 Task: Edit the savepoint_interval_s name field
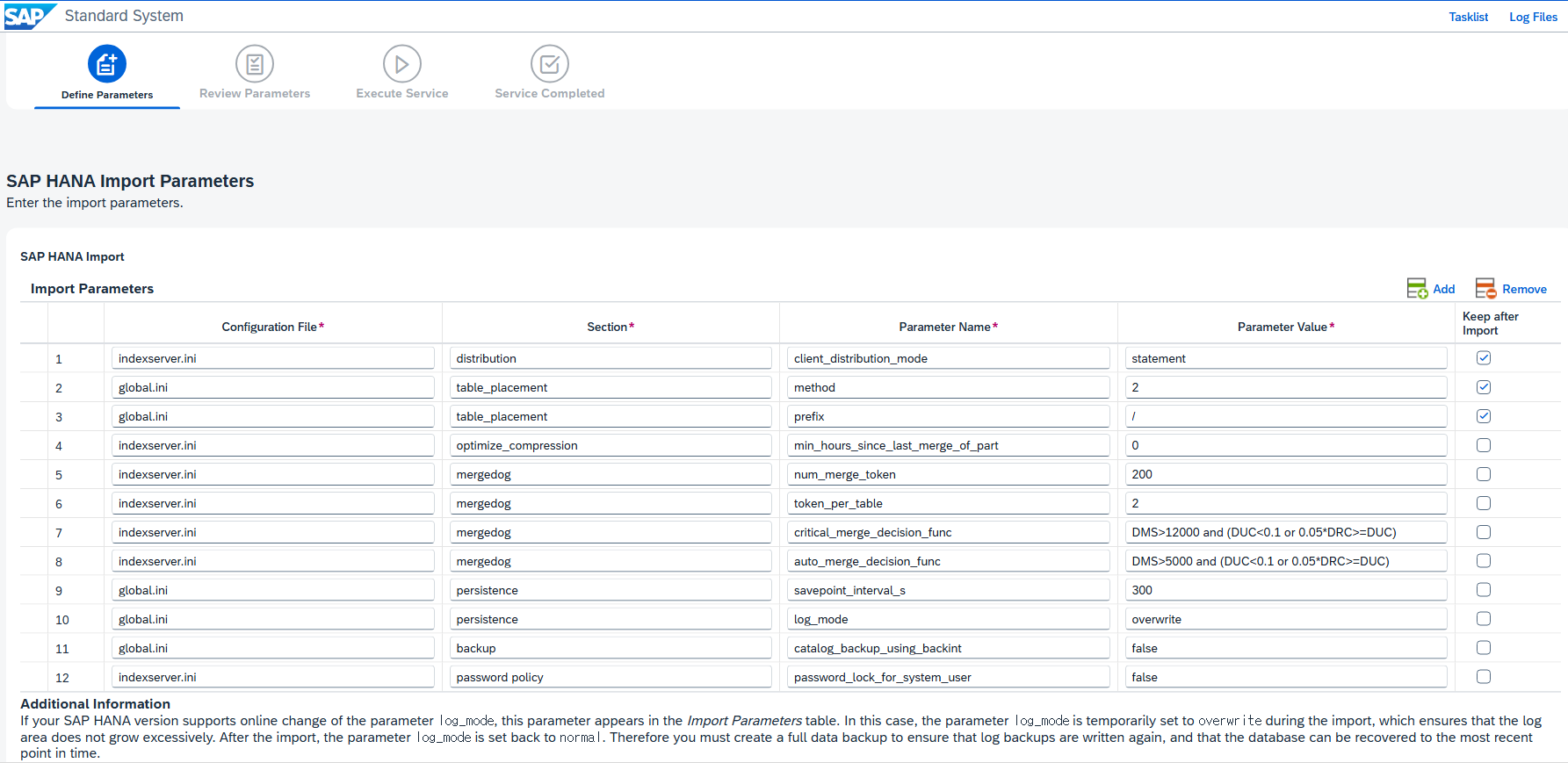click(x=949, y=590)
